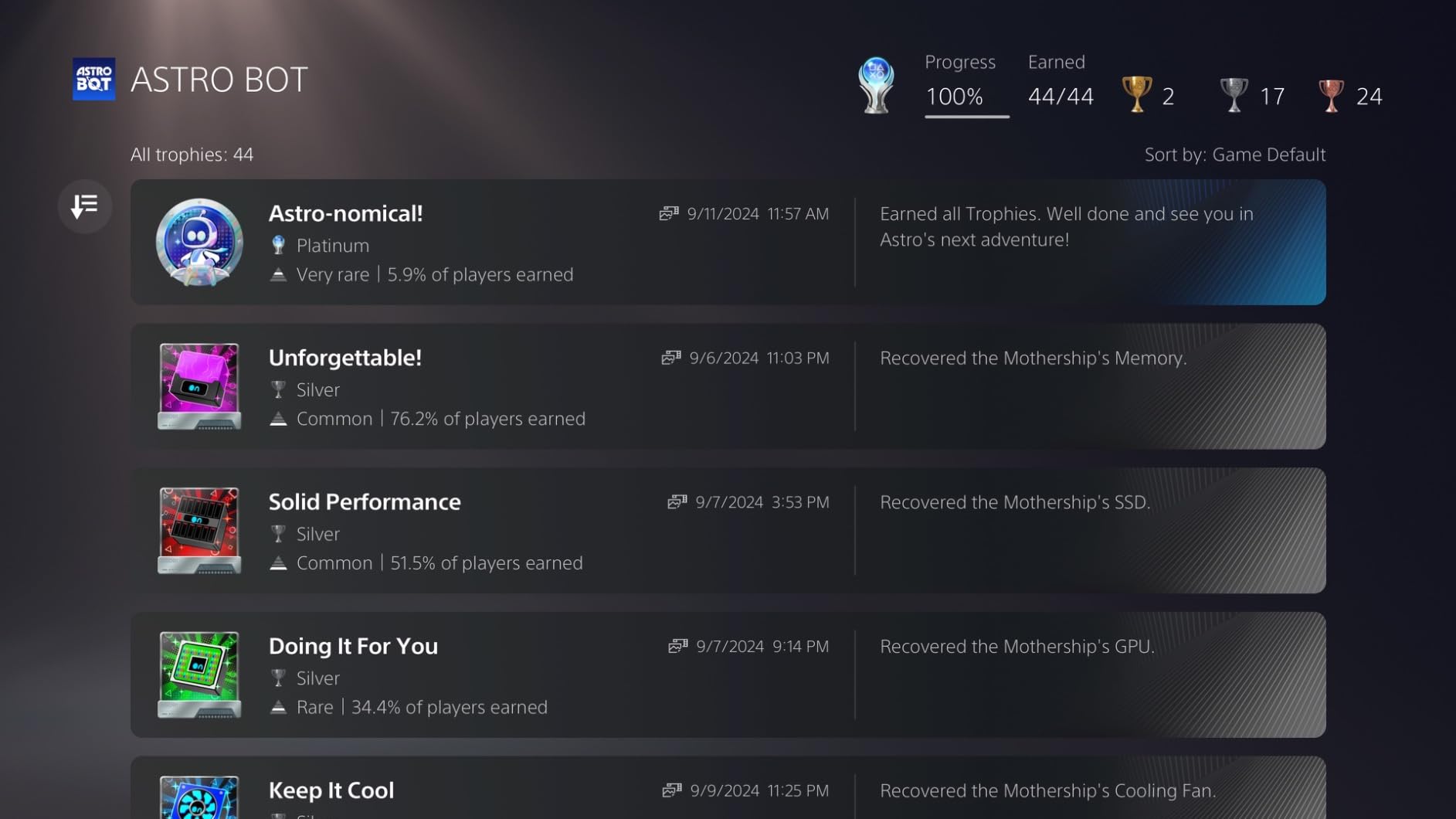
Task: Open screenshot icon for Astro-nomical! trophy
Action: click(669, 213)
